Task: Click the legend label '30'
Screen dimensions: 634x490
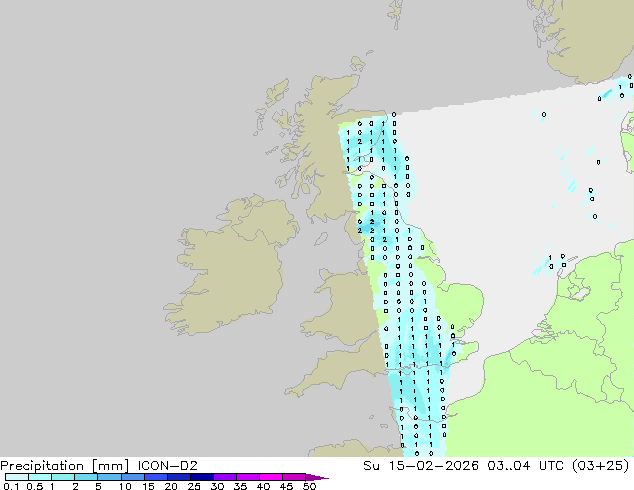Action: point(217,486)
